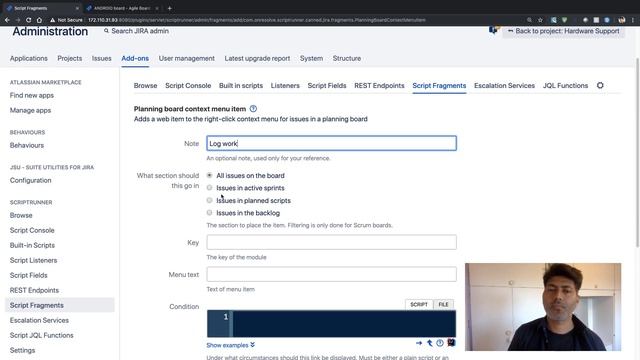Screen dimensions: 640x360
Task: Click Back to project: Hardware Support
Action: pos(563,31)
